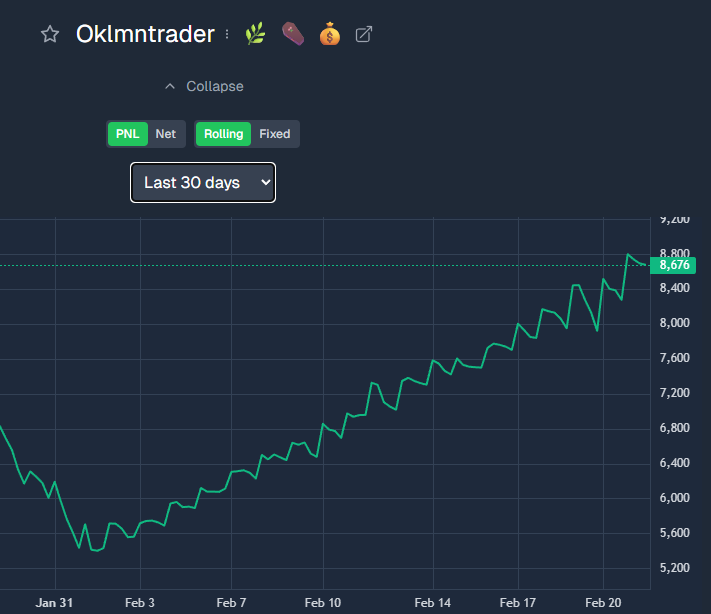711x614 pixels.
Task: Select the PNL toggle option
Action: pyautogui.click(x=127, y=134)
